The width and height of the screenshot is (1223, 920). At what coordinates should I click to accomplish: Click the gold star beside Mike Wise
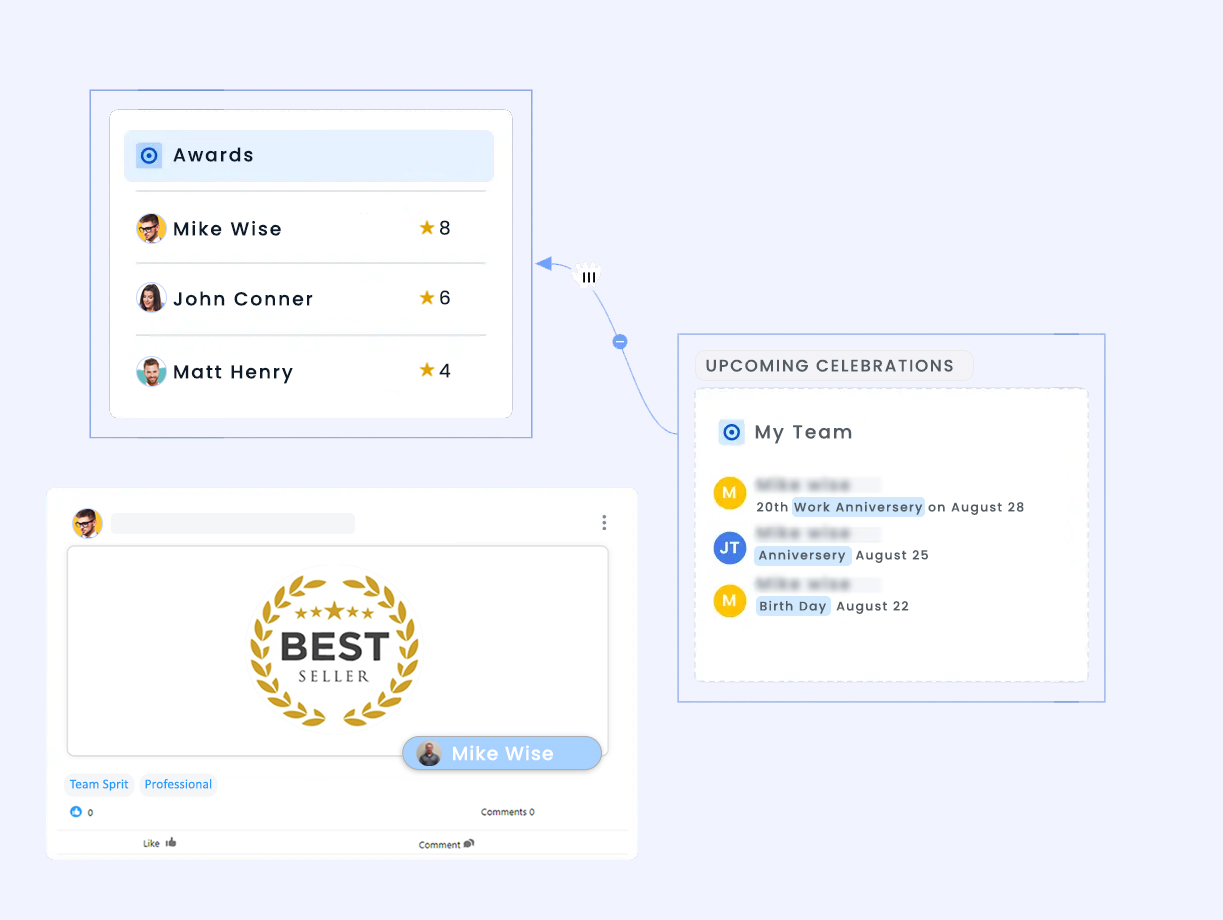(427, 228)
